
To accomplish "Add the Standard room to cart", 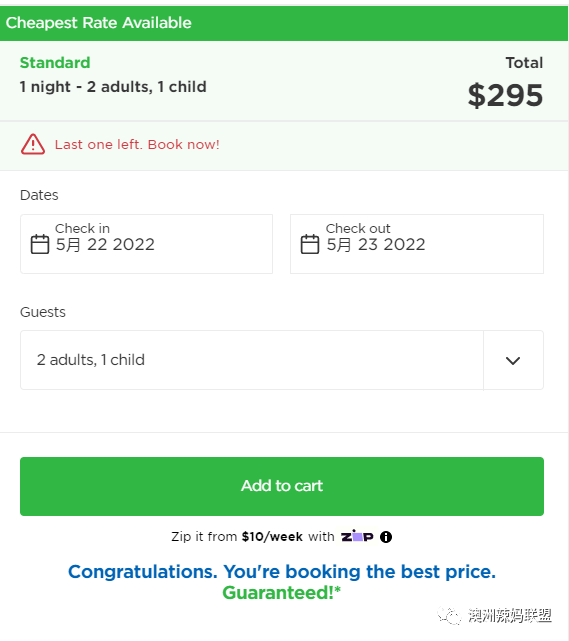I will (282, 486).
